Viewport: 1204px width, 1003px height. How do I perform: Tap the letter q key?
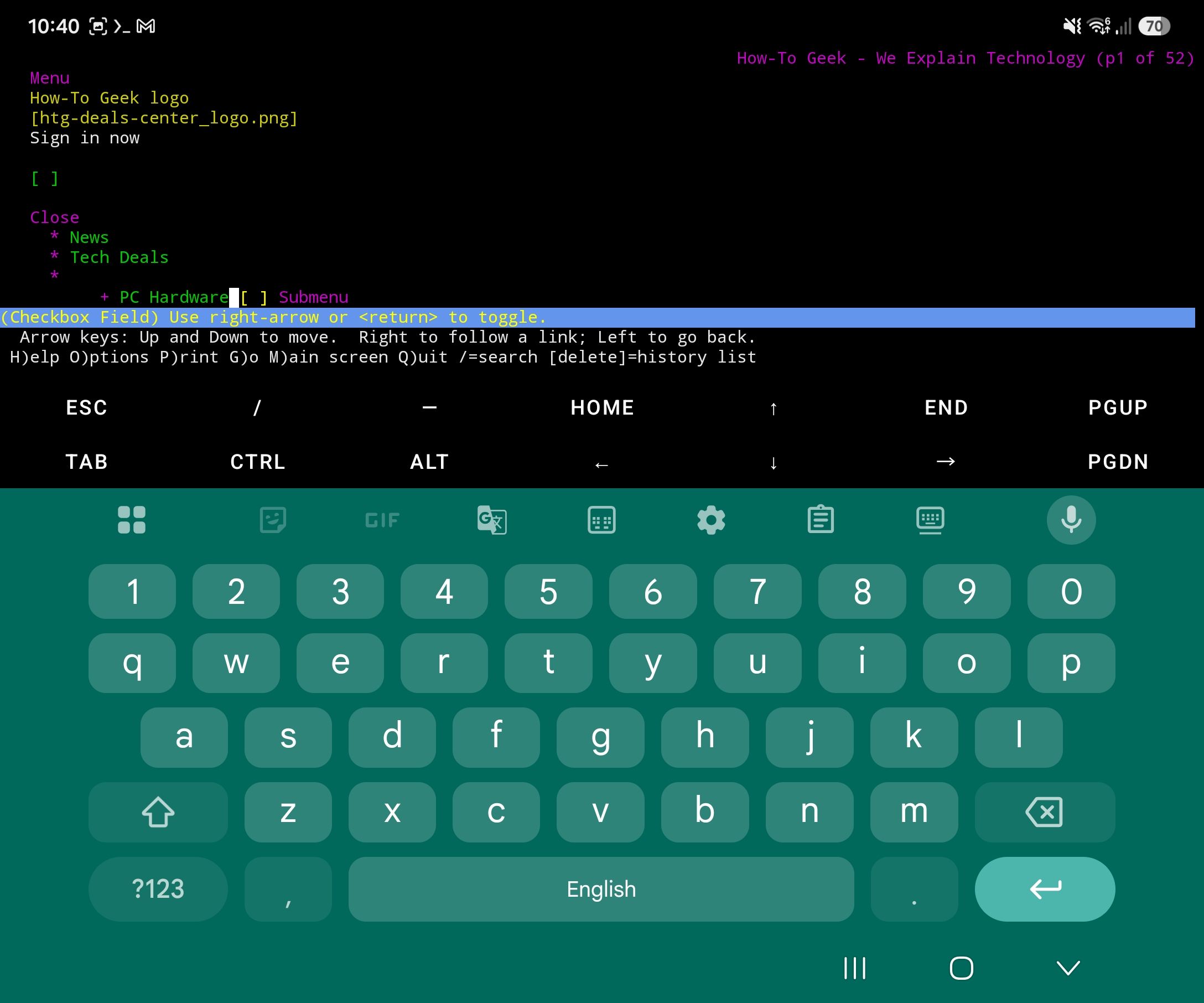tap(132, 663)
